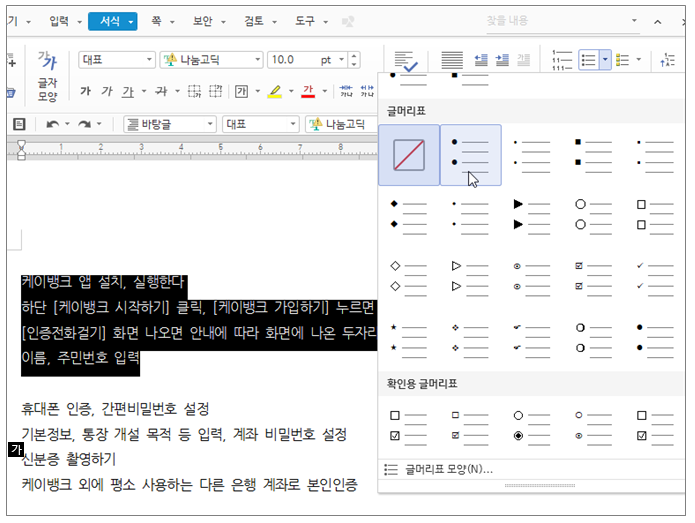Increase indent with the right-arrow indent icon
This screenshot has width=695, height=523.
pyautogui.click(x=502, y=60)
